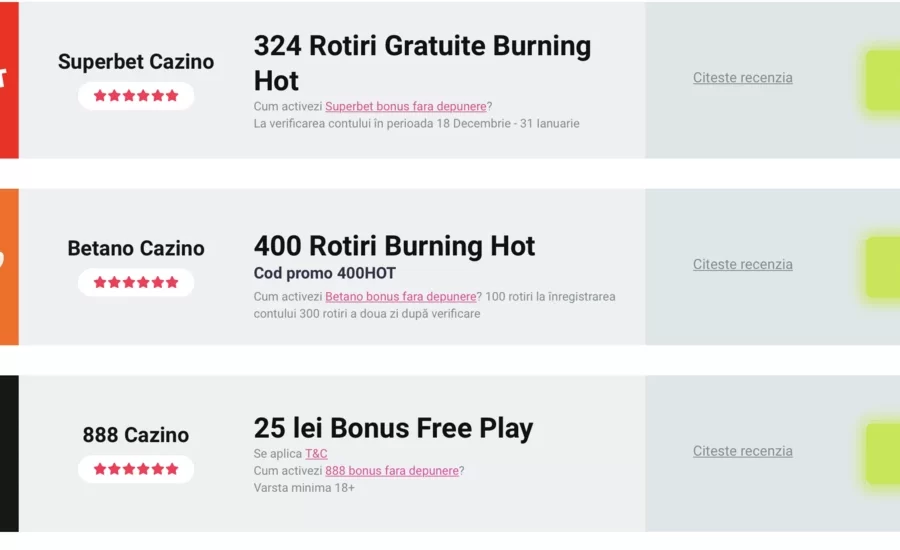The height and width of the screenshot is (550, 900).
Task: Open Superbet's Citeste recenzia link
Action: tap(742, 78)
